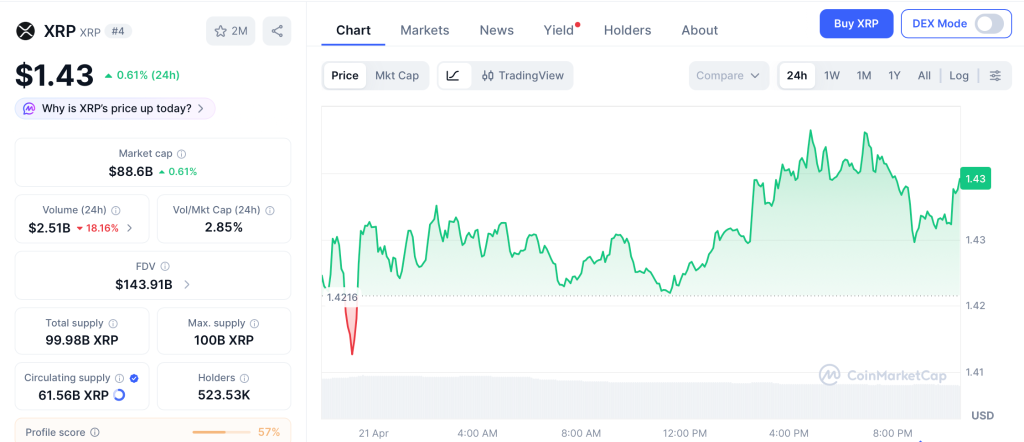The width and height of the screenshot is (1024, 442).
Task: Toggle the DEX Mode switch
Action: [988, 24]
